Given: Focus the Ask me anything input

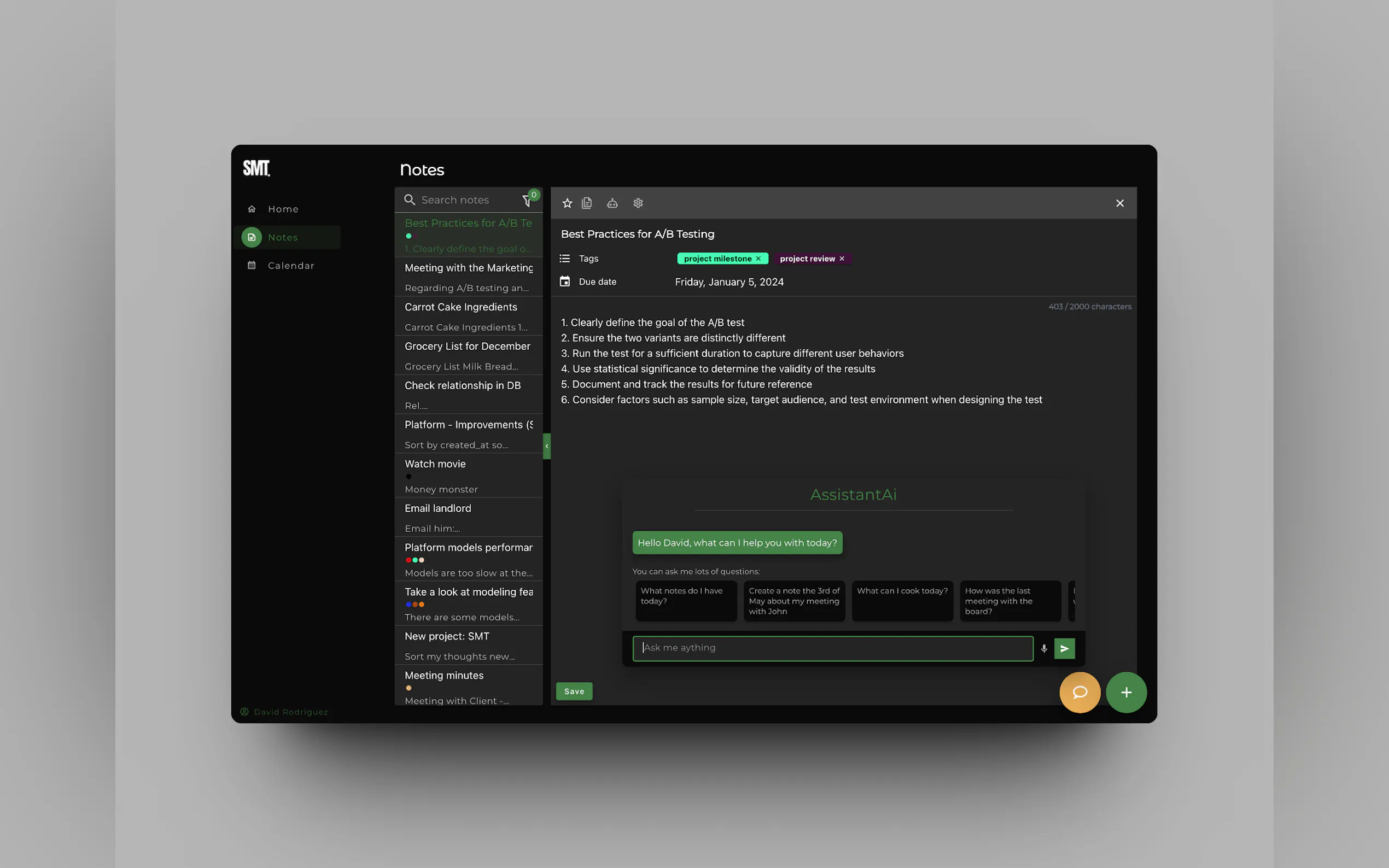Looking at the screenshot, I should coord(833,648).
